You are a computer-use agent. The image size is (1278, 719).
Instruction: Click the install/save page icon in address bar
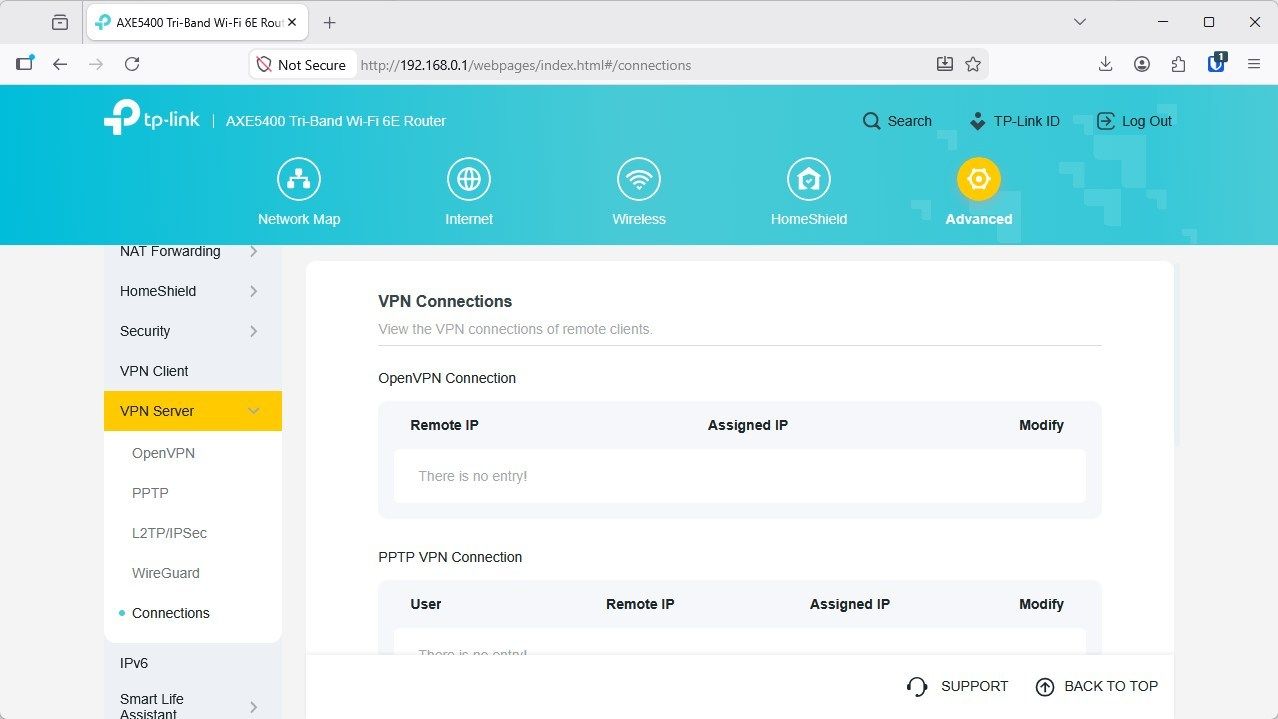click(x=944, y=64)
